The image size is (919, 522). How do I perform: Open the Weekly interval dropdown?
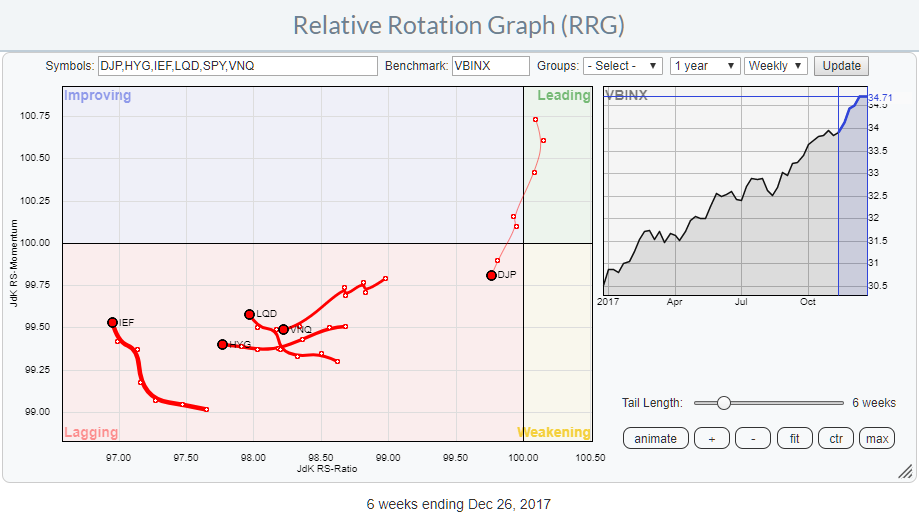776,66
